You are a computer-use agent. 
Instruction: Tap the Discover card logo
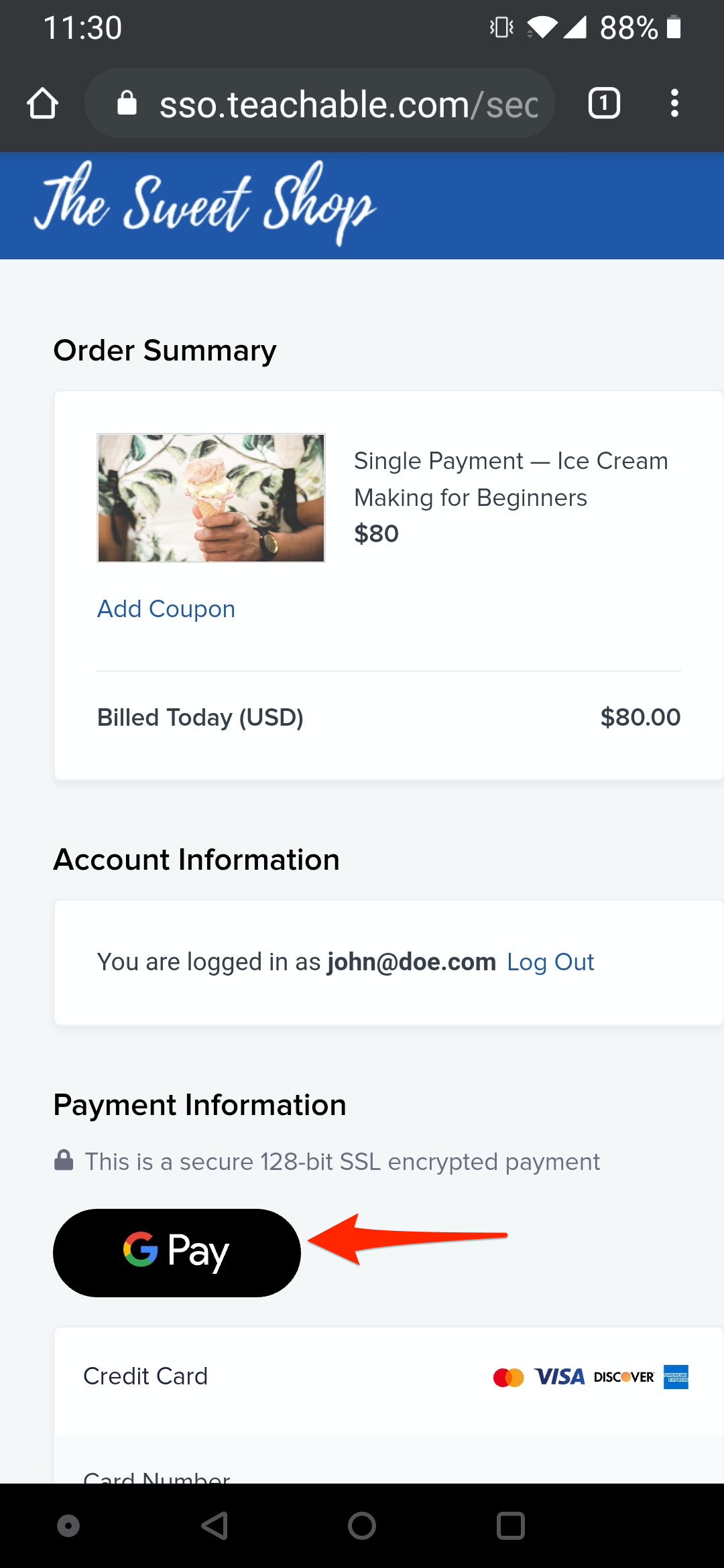[624, 1377]
